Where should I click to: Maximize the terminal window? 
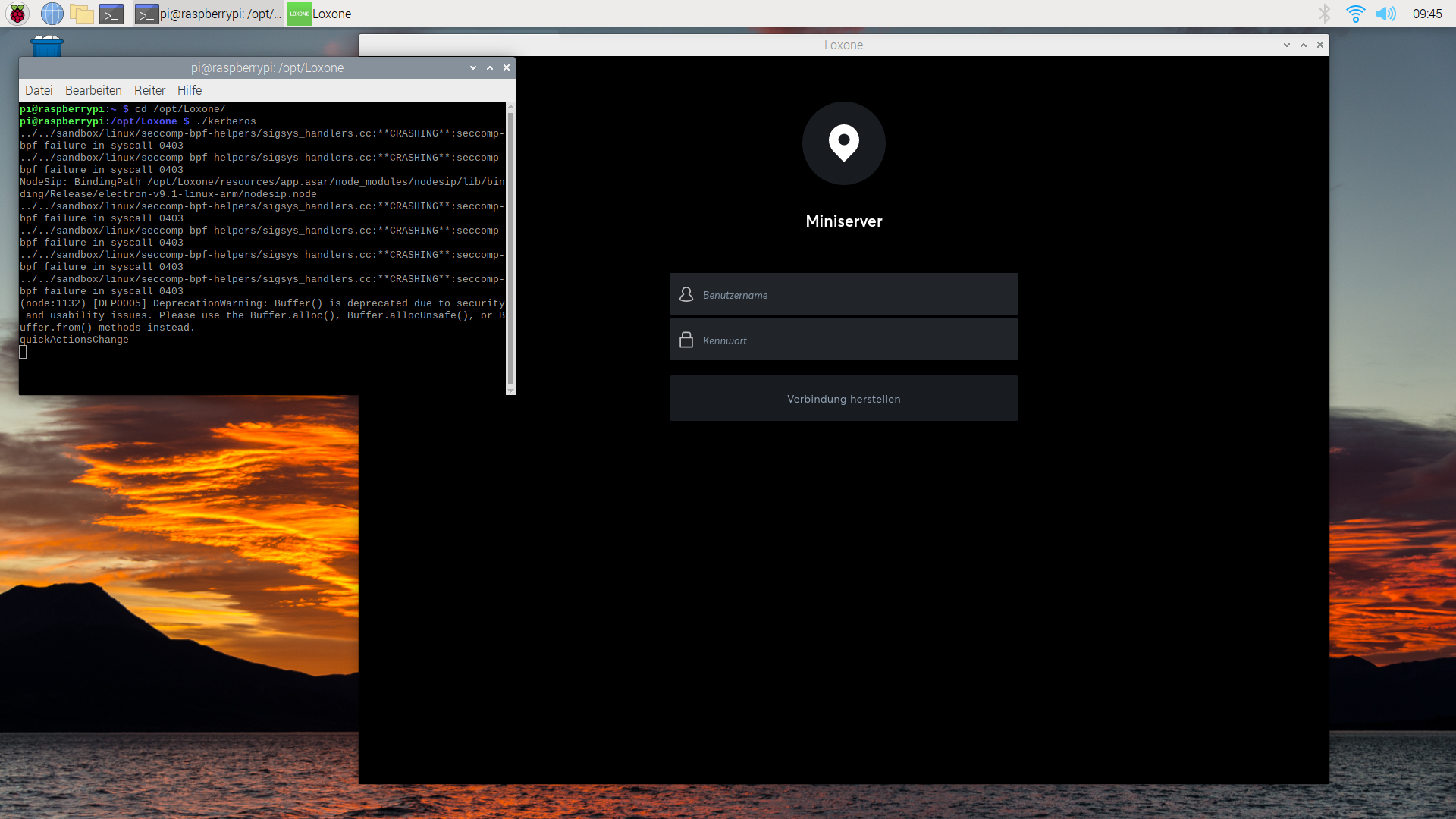pyautogui.click(x=490, y=67)
